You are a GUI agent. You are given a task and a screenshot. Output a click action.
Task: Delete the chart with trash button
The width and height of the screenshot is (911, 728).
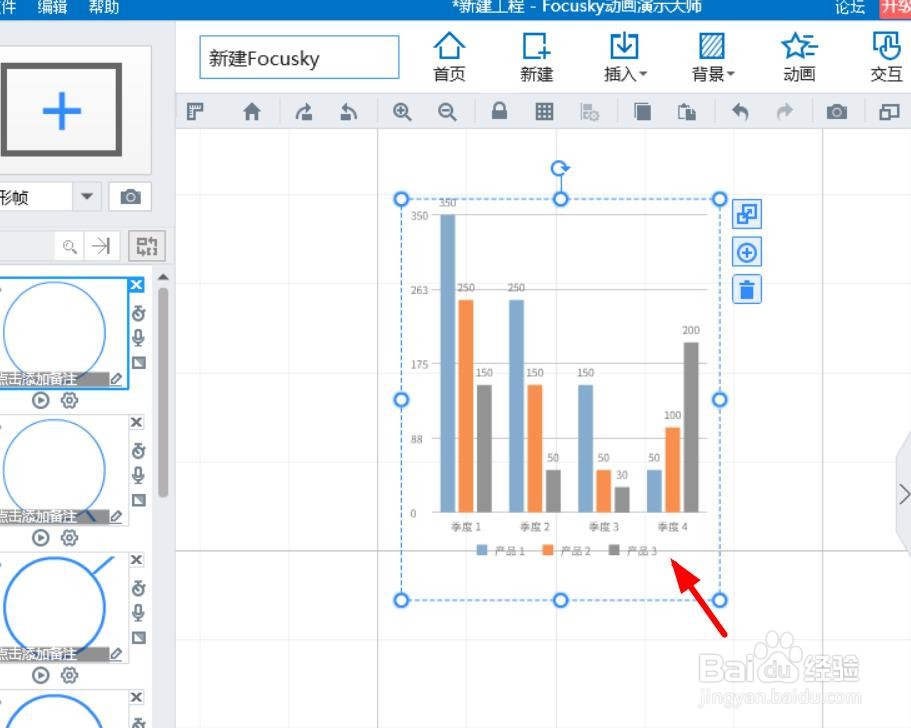point(747,289)
